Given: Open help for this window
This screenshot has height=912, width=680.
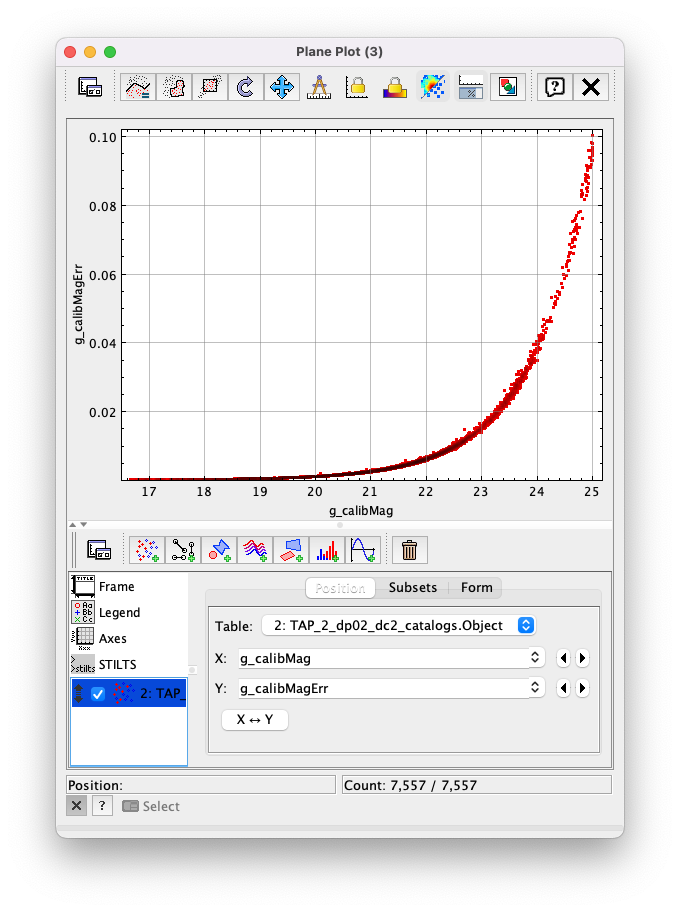Looking at the screenshot, I should click(x=555, y=87).
